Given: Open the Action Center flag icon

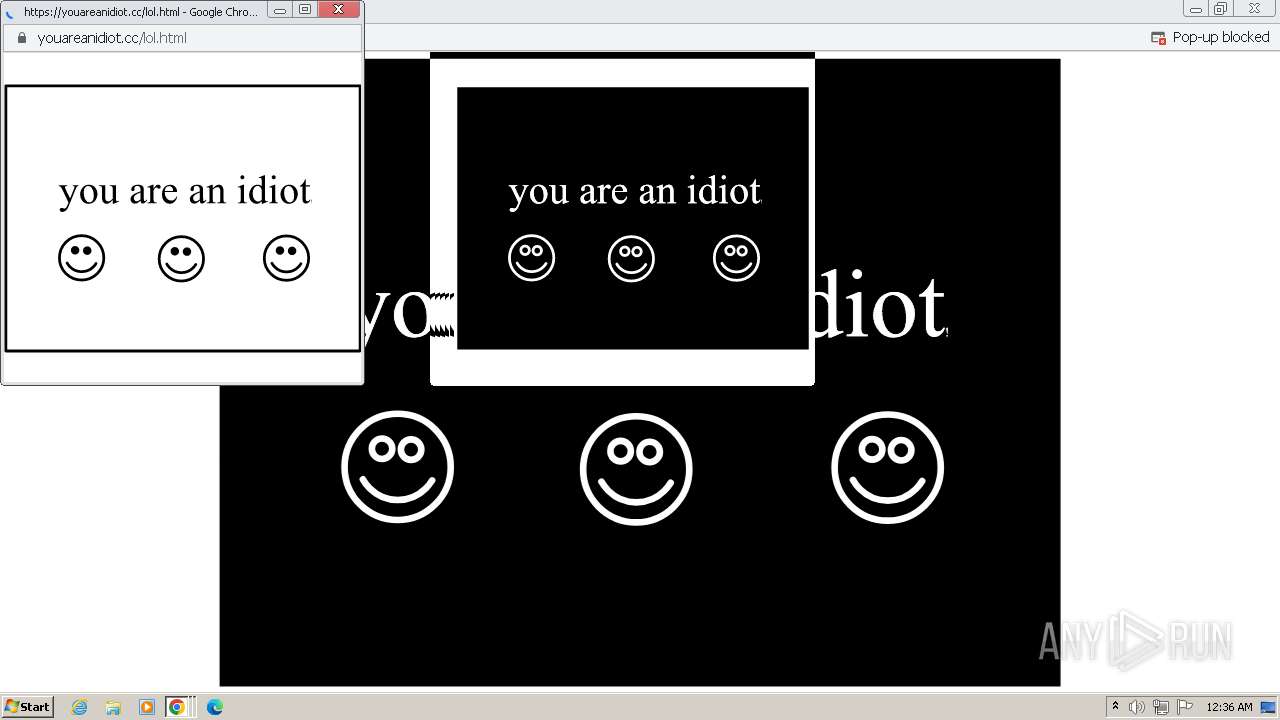Looking at the screenshot, I should click(1185, 707).
